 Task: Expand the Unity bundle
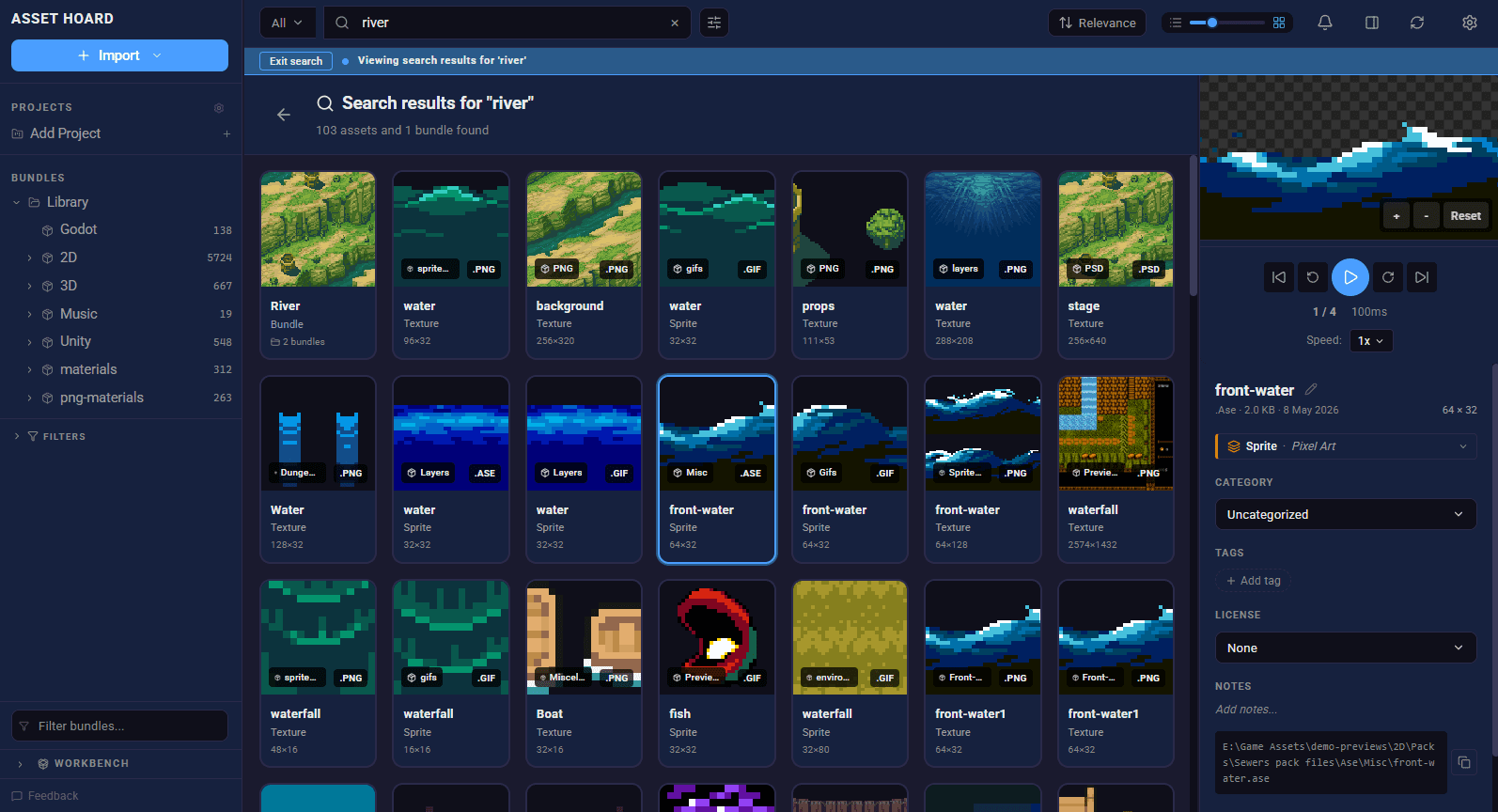[x=29, y=341]
